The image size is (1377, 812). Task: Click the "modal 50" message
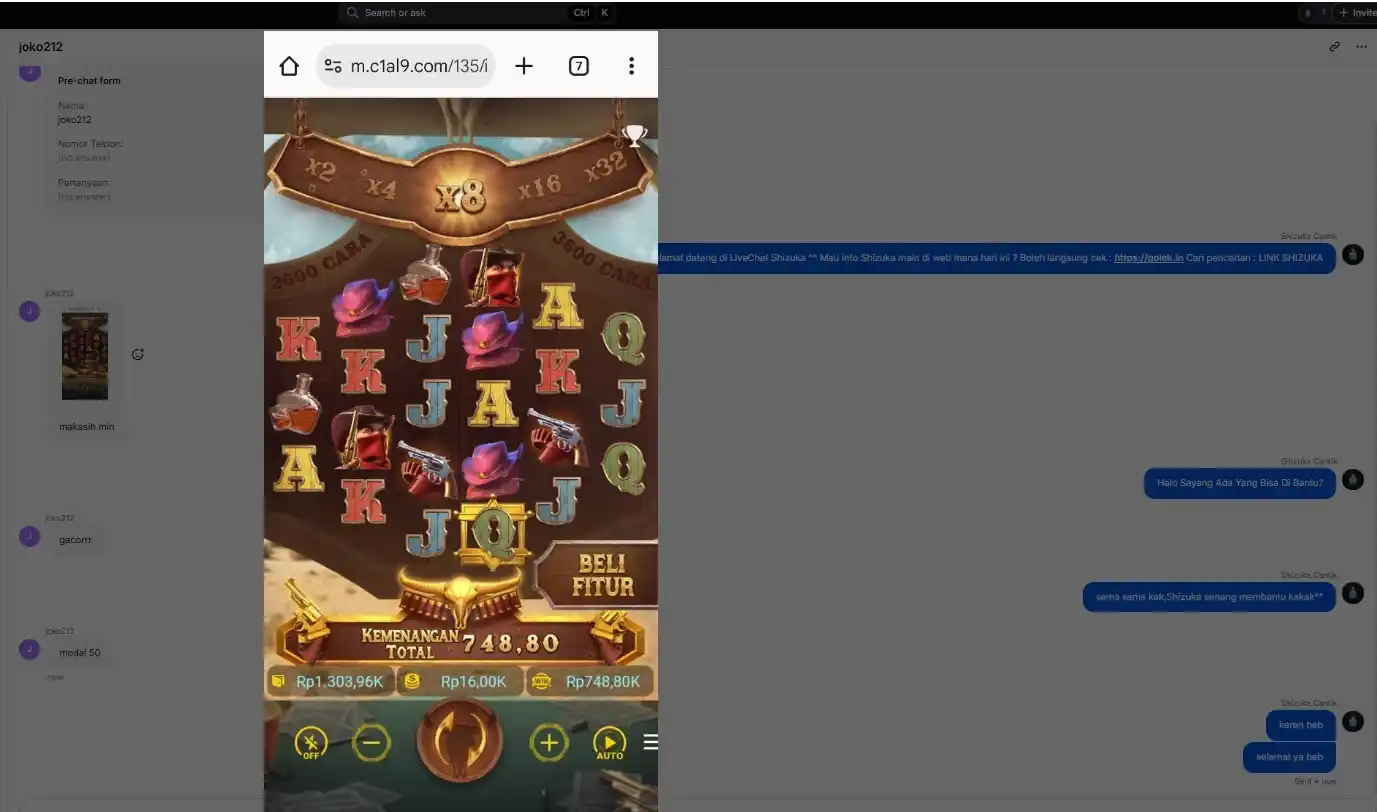(x=79, y=653)
